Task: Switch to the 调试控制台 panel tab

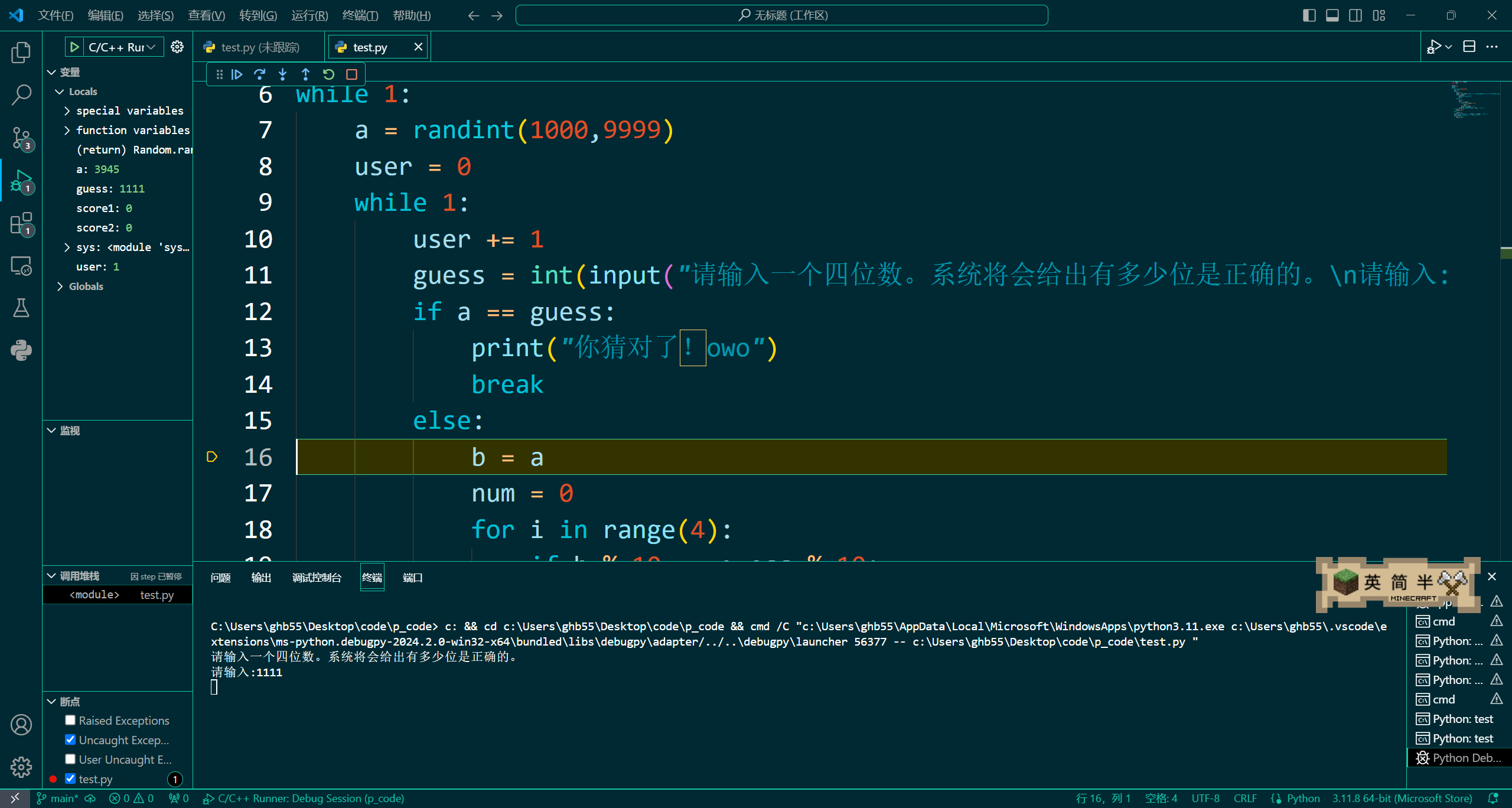Action: (x=317, y=578)
